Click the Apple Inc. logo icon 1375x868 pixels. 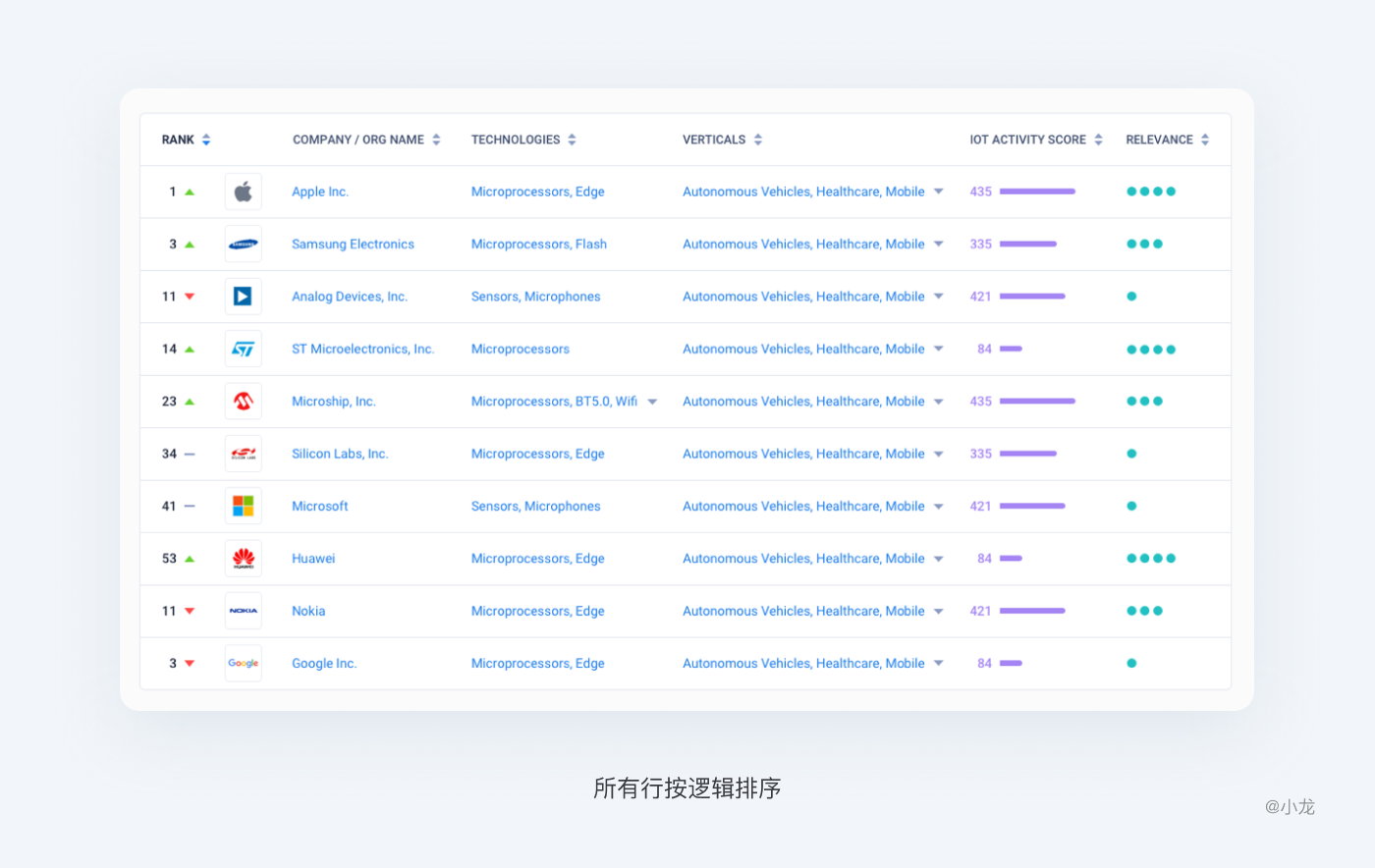pos(243,191)
